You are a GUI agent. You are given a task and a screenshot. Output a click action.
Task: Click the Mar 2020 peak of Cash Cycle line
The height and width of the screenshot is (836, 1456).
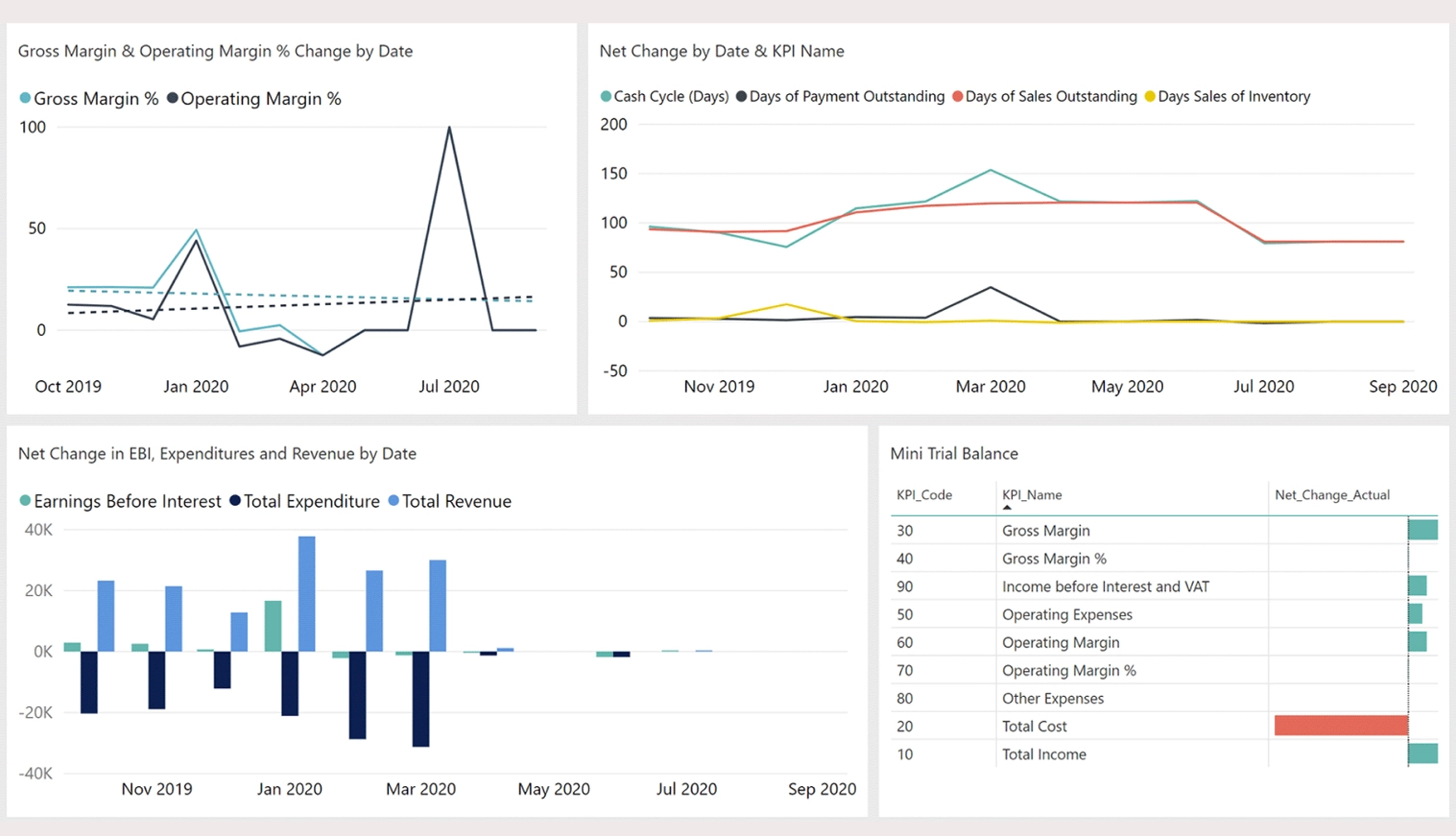991,171
